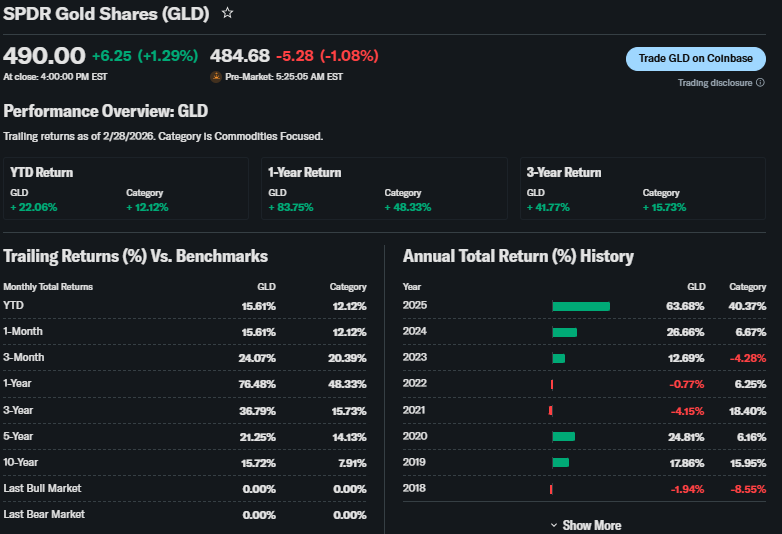
Task: Expand annual return history with Show More
Action: click(591, 525)
